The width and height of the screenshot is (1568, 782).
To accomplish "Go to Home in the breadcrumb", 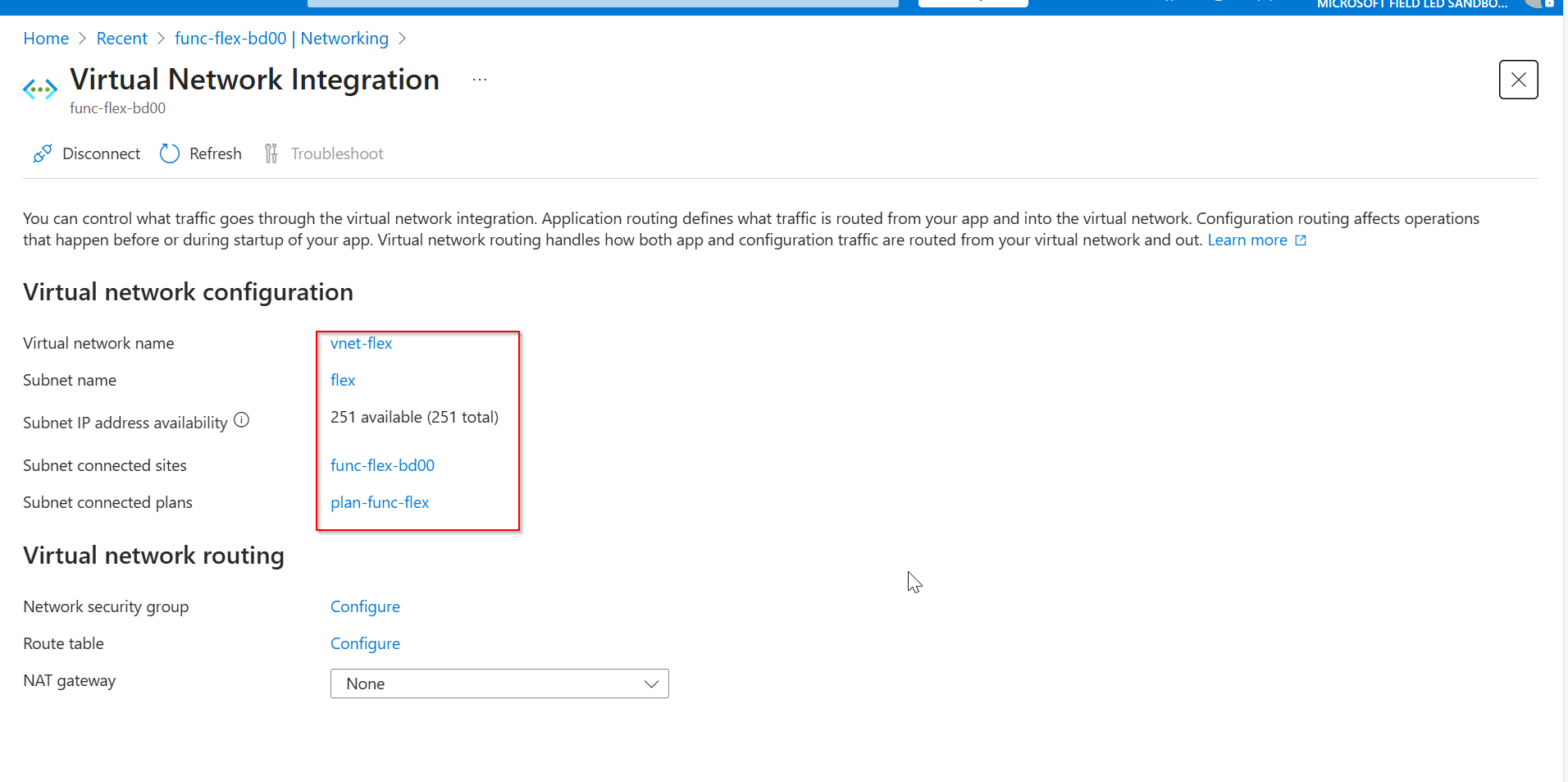I will point(46,39).
